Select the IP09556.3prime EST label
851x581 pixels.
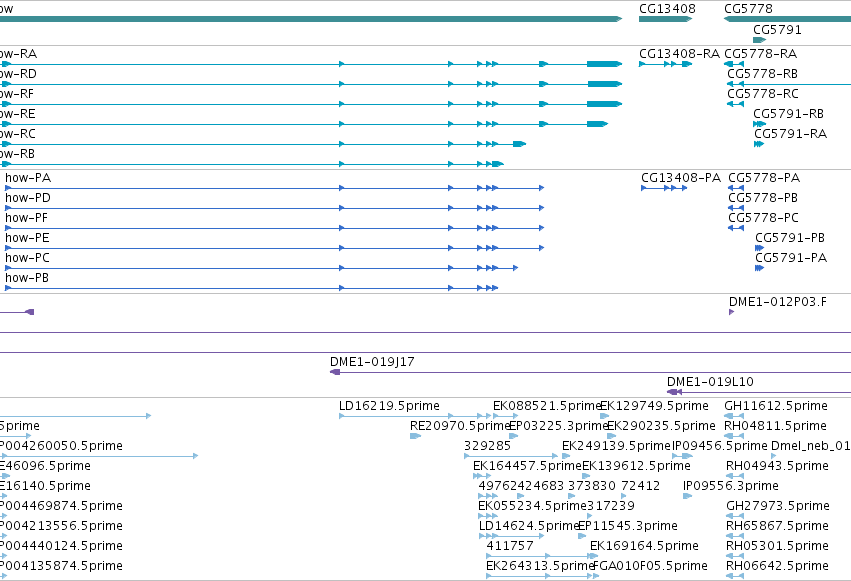pyautogui.click(x=731, y=486)
